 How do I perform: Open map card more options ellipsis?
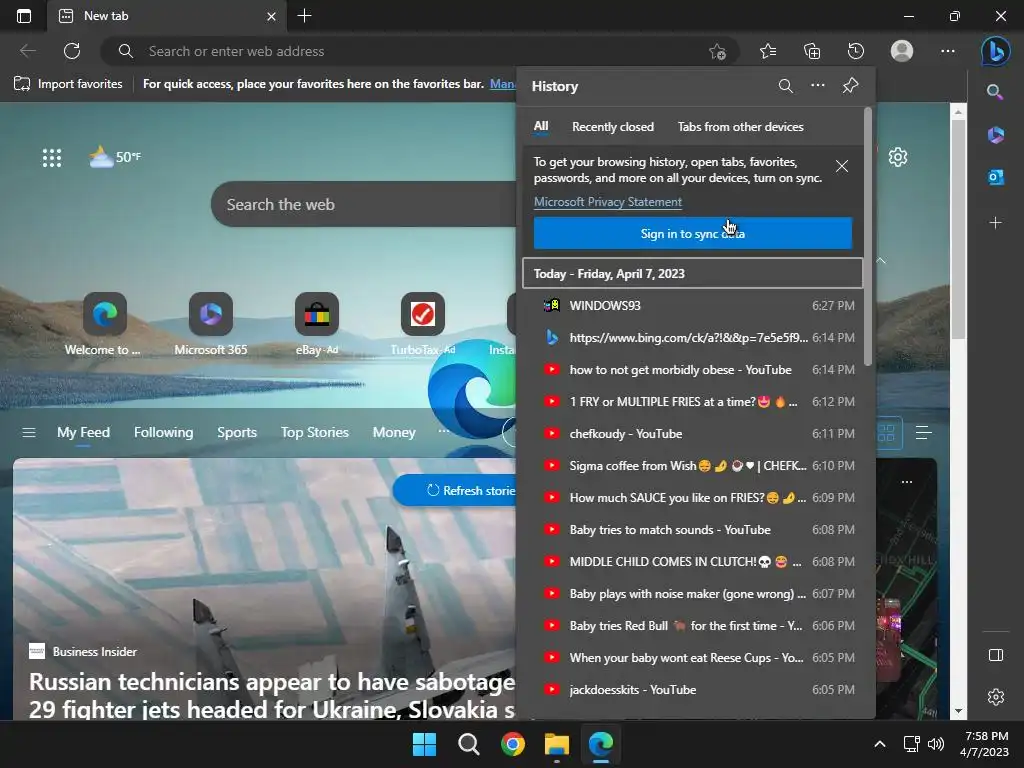(906, 482)
